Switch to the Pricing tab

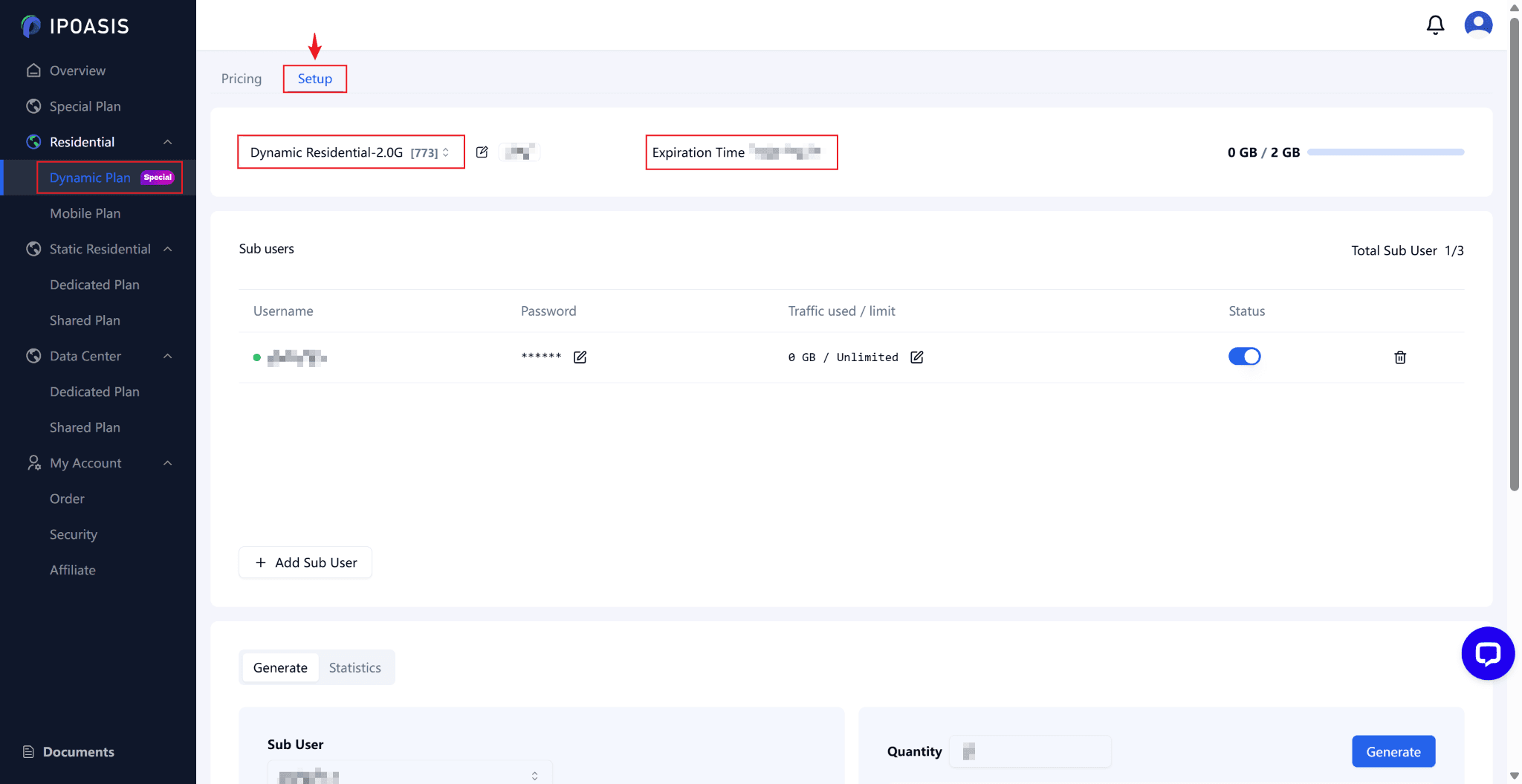click(242, 79)
